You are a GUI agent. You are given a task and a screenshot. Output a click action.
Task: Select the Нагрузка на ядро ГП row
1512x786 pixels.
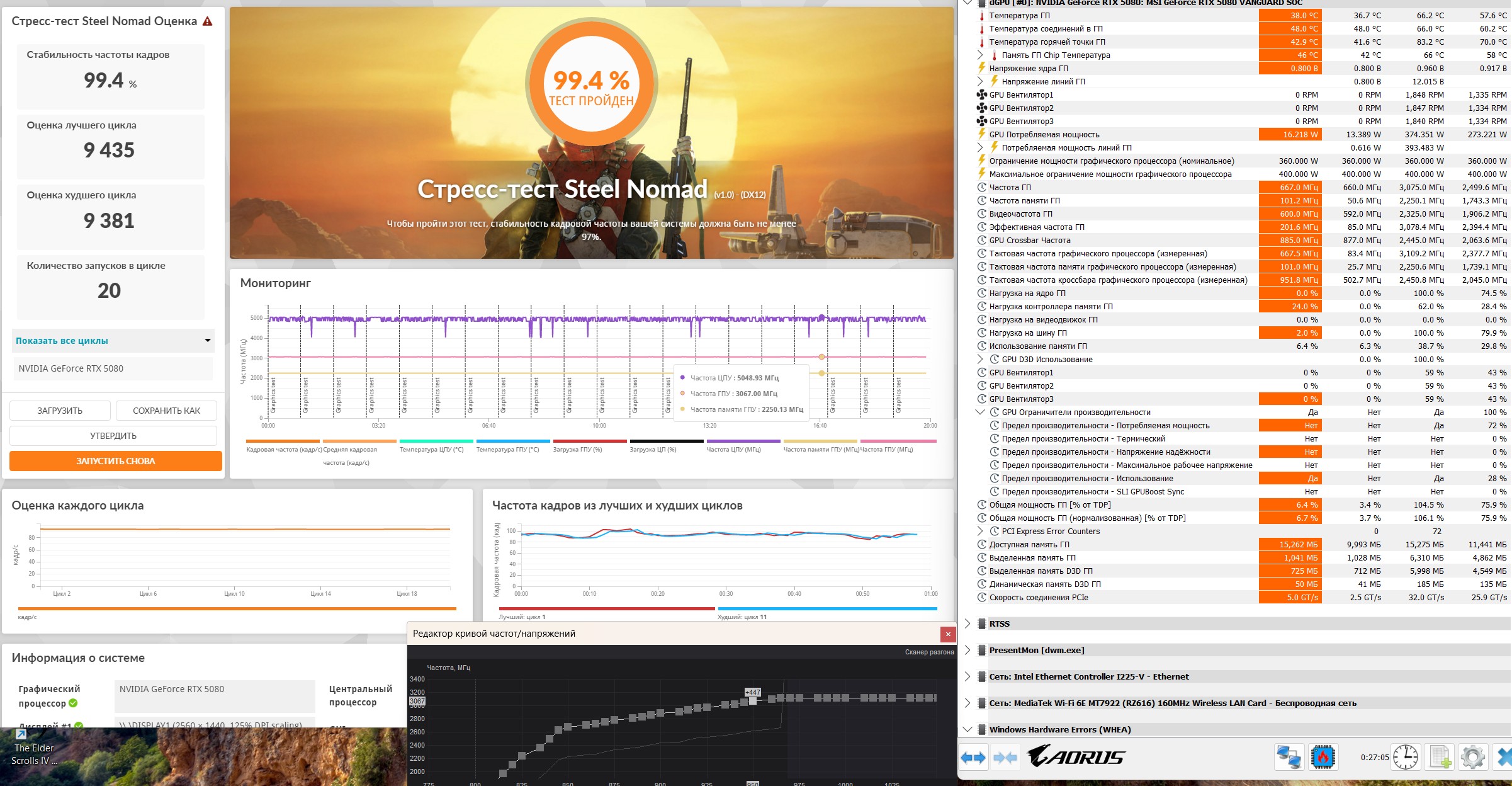click(x=1243, y=293)
